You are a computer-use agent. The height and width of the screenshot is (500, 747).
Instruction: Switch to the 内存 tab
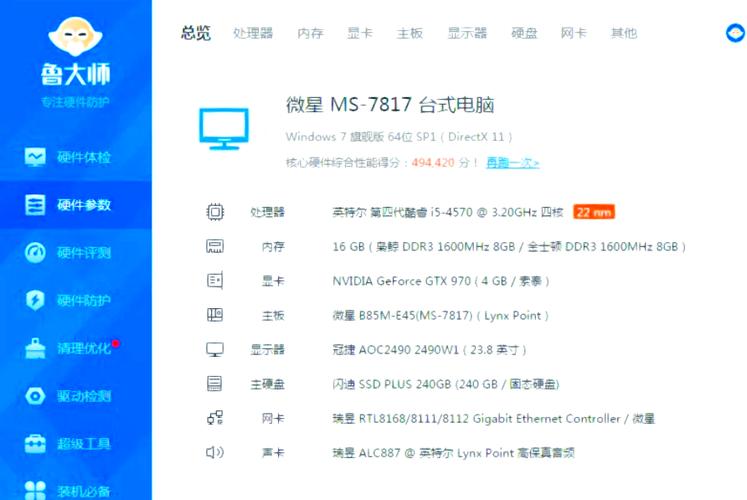click(311, 33)
